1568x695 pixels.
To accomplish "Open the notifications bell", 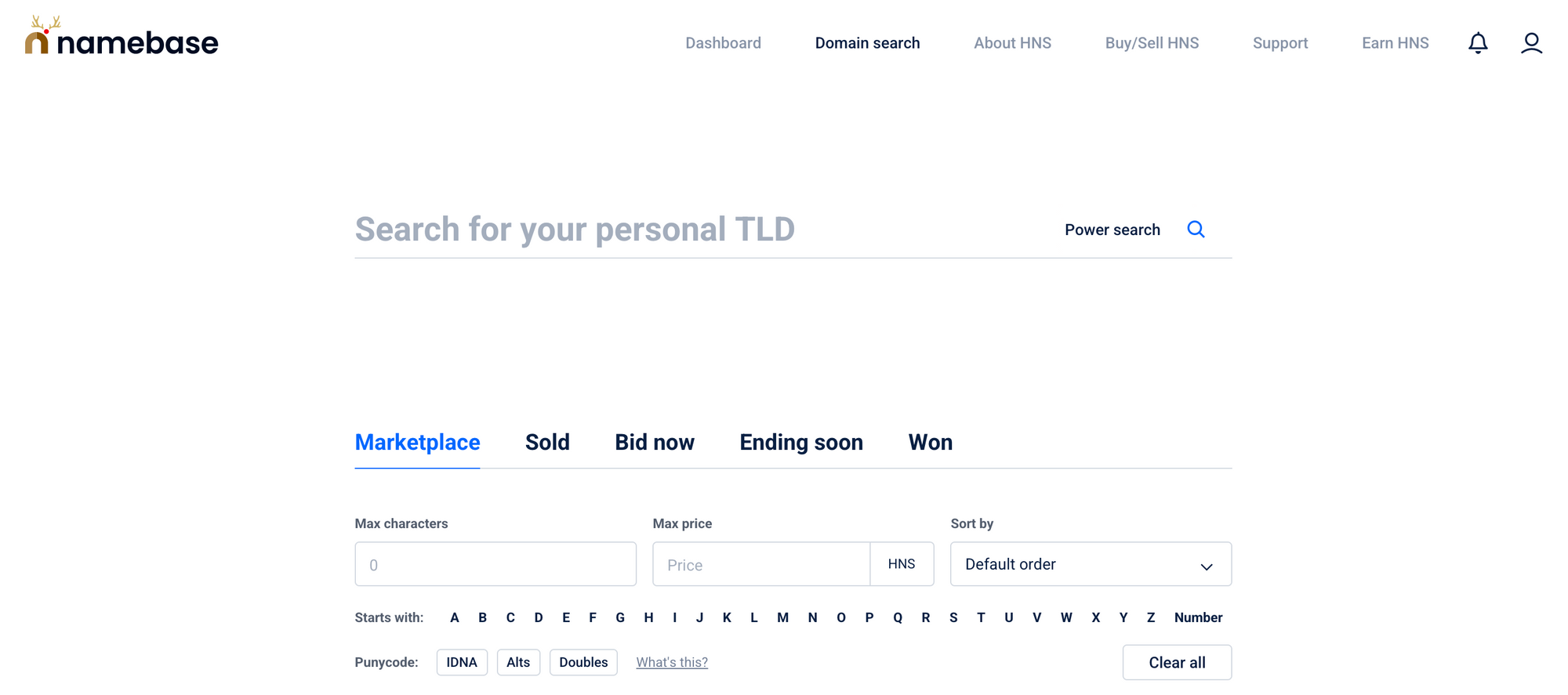I will point(1478,43).
